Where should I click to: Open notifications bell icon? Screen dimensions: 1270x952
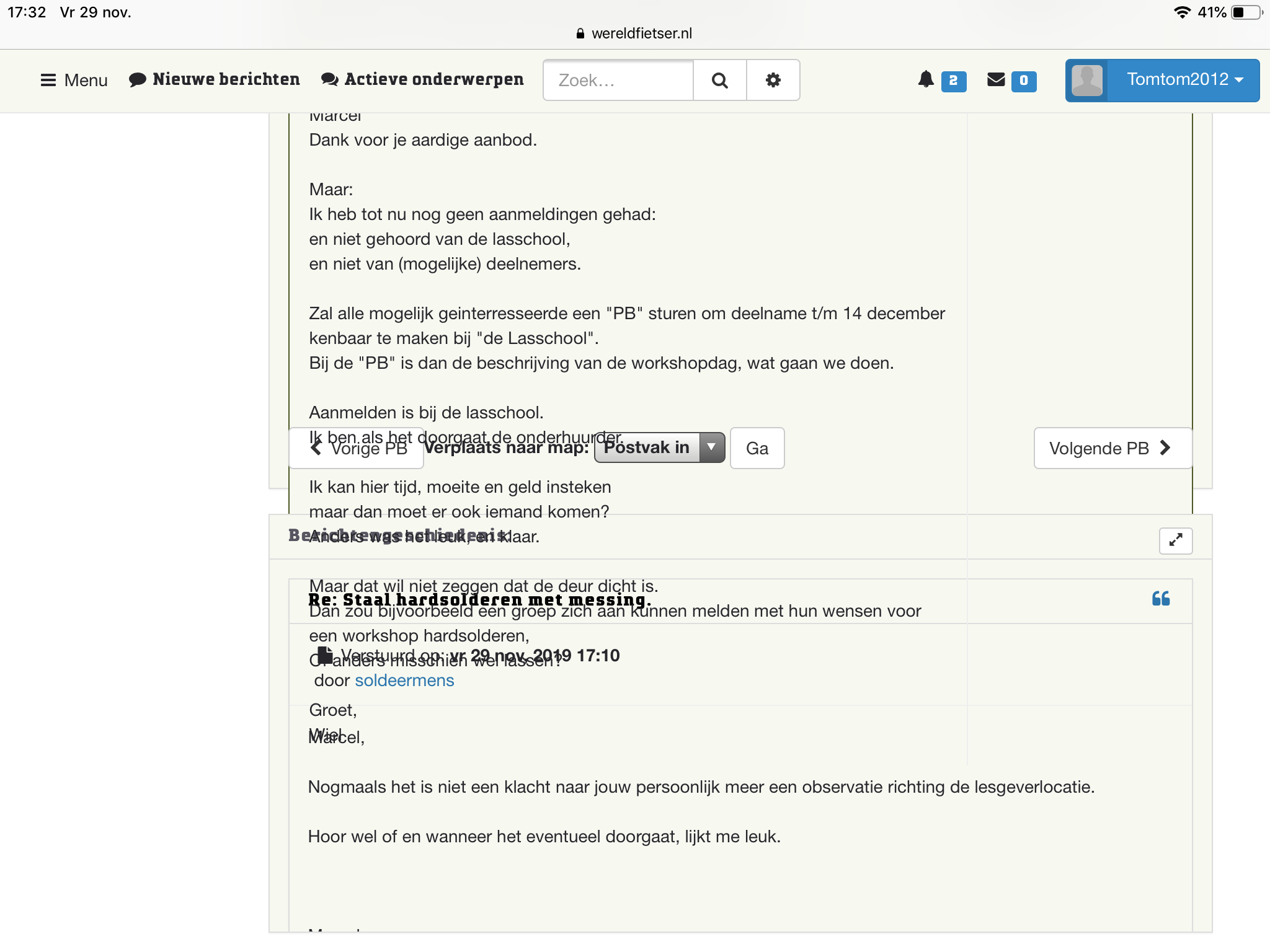[926, 79]
